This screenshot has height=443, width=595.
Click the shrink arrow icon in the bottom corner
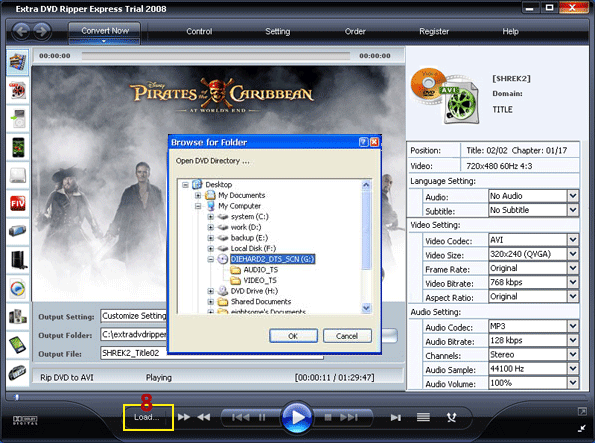pyautogui.click(x=582, y=429)
